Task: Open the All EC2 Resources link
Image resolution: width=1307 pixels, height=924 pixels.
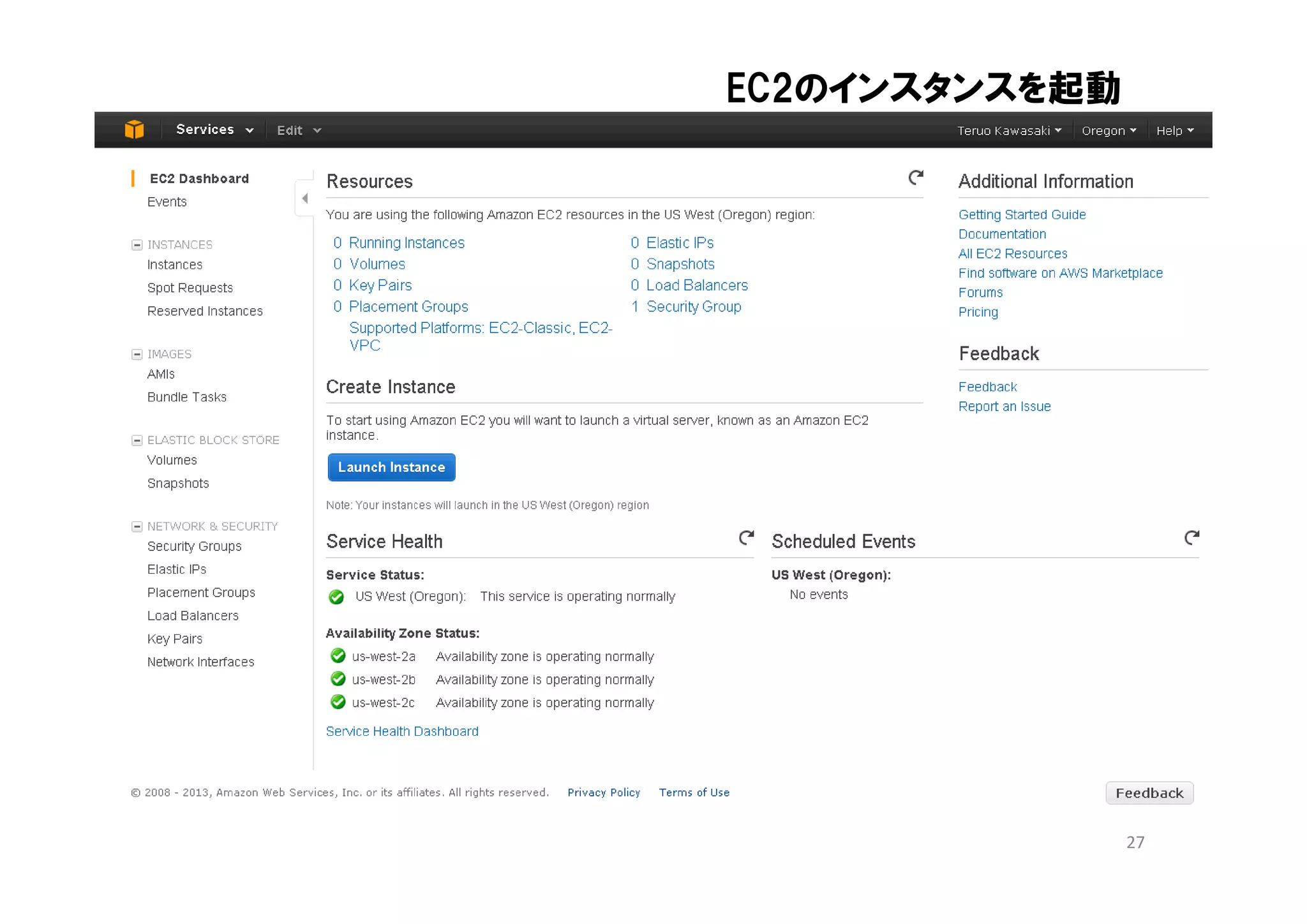Action: click(x=1013, y=253)
